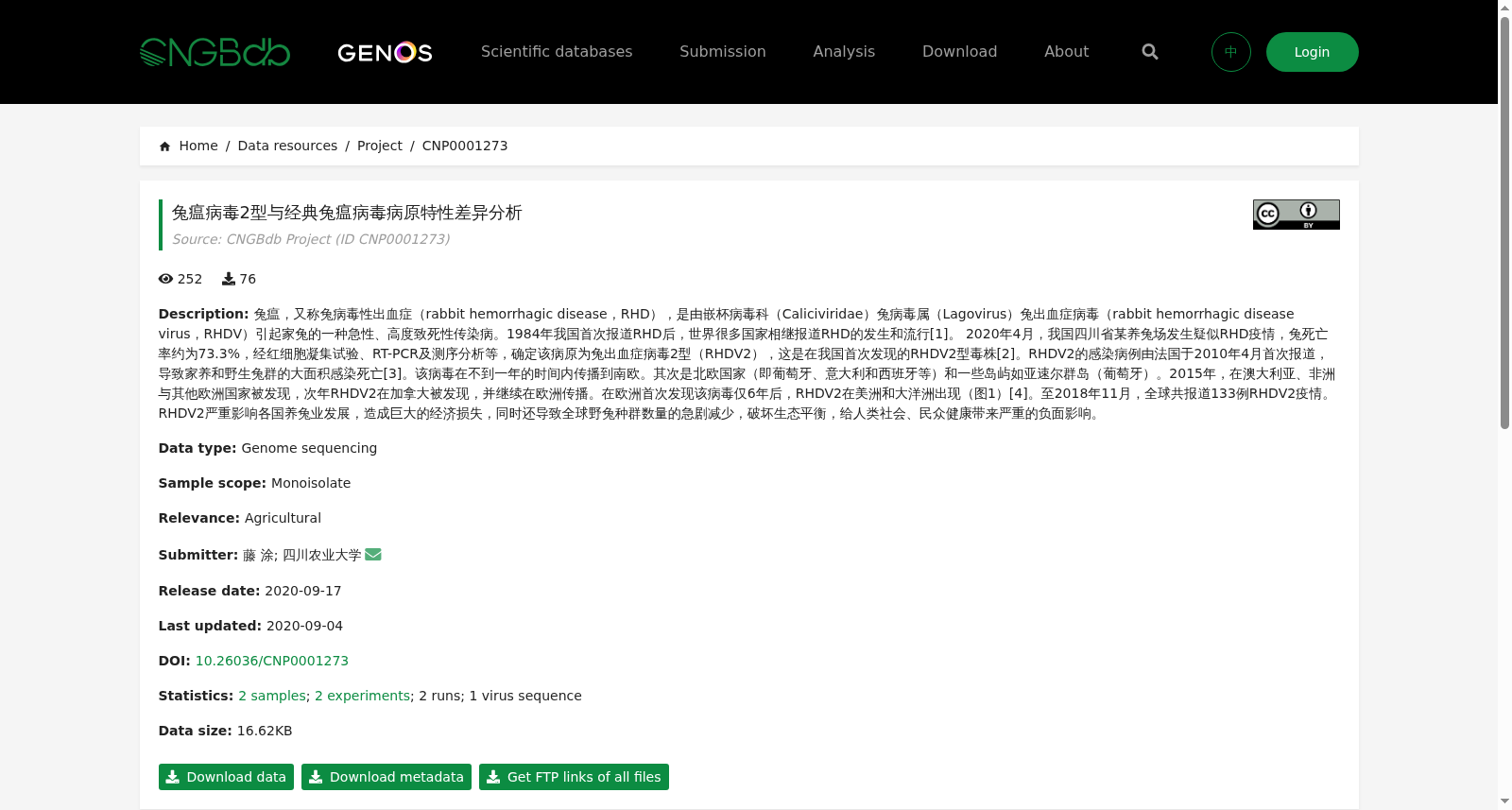Open Scientific databases menu

557,52
